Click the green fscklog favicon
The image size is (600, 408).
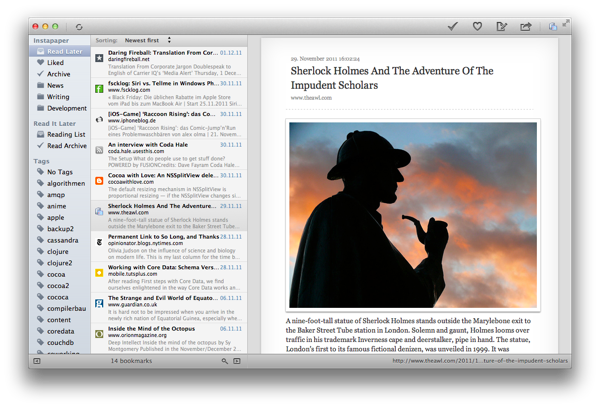(99, 89)
